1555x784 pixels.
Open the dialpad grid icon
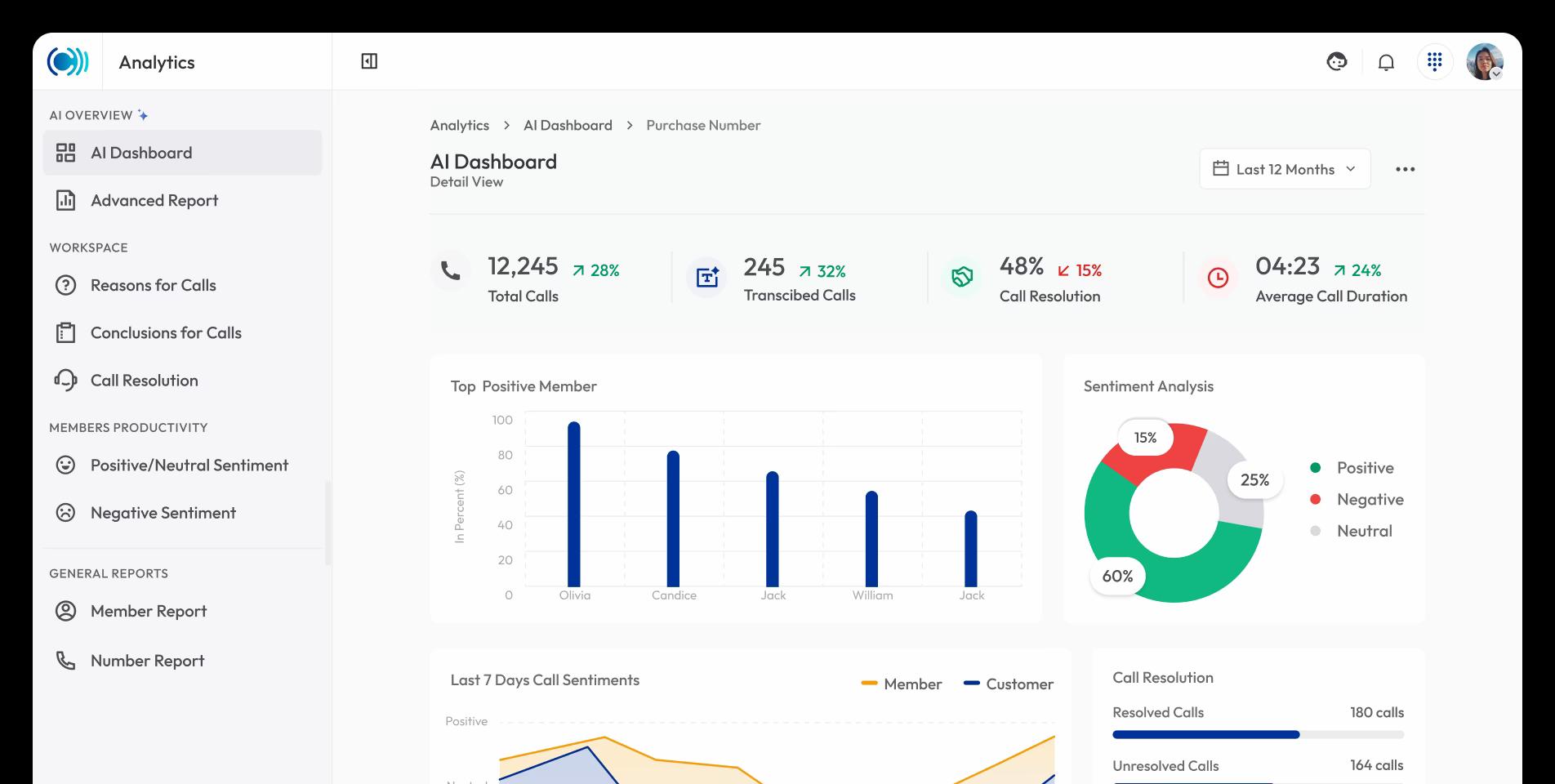tap(1435, 61)
